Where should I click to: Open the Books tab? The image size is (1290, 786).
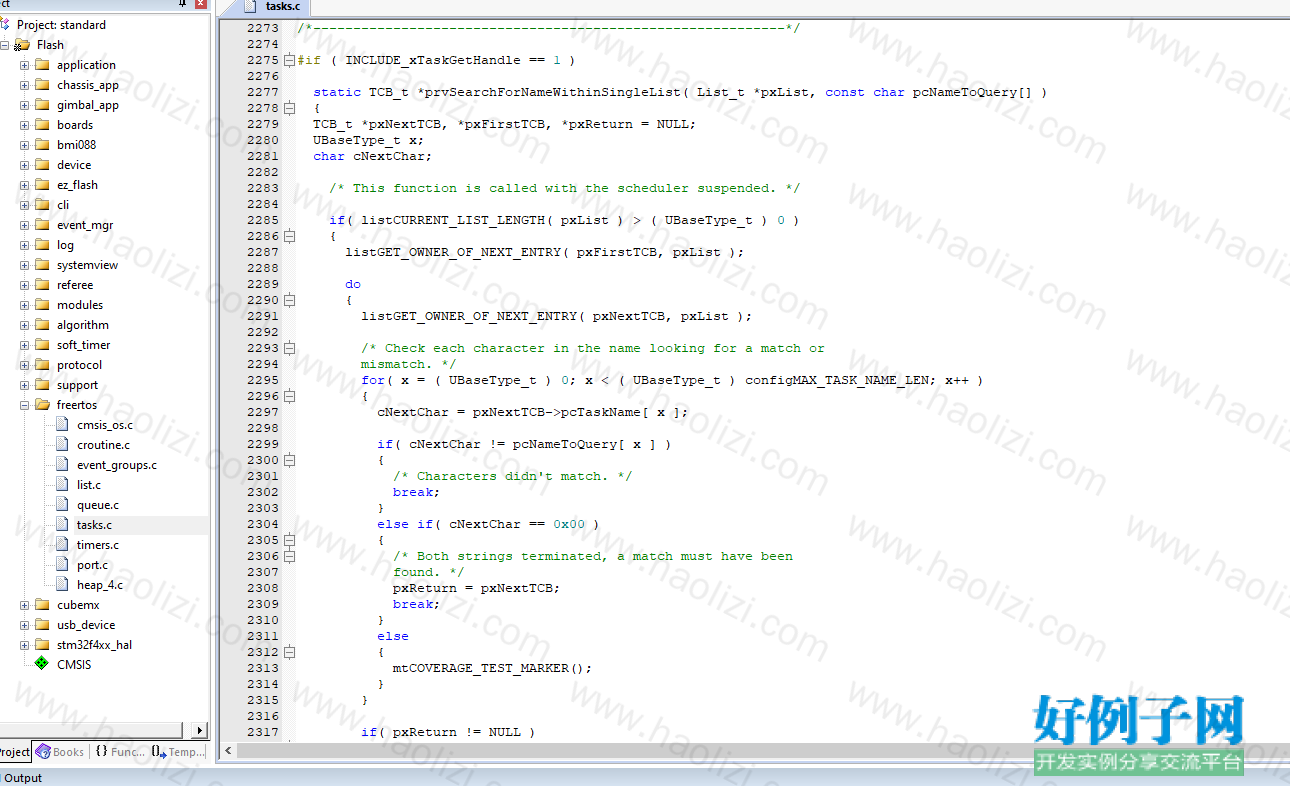pos(60,752)
